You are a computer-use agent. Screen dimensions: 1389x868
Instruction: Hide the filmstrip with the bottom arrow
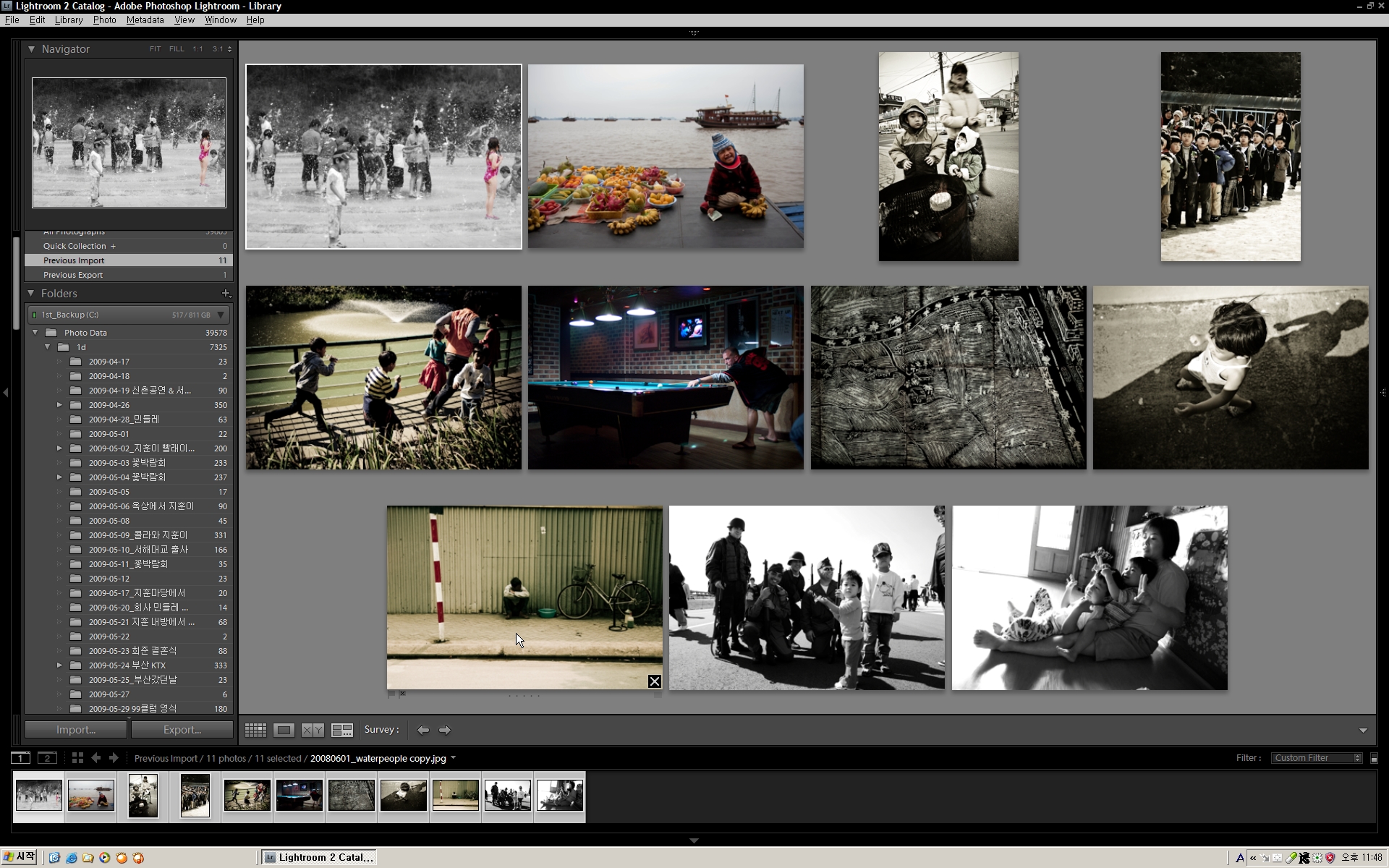coord(694,841)
